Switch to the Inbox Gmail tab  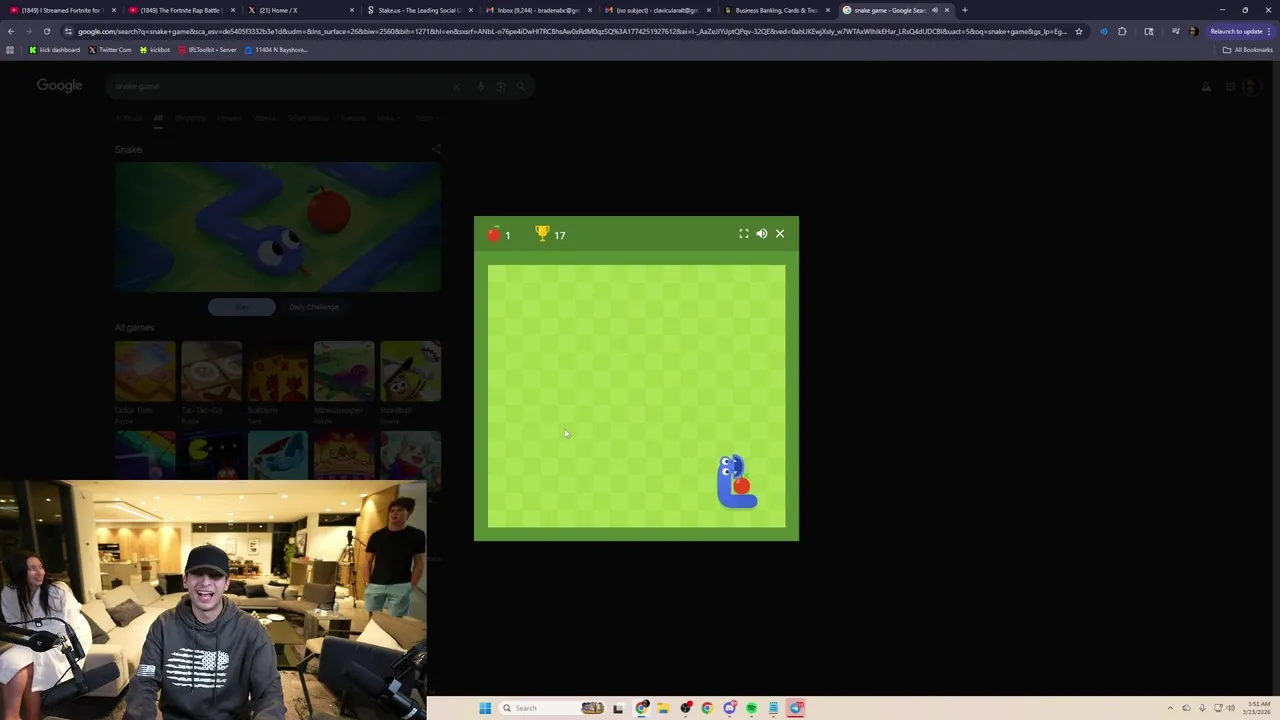[x=537, y=10]
